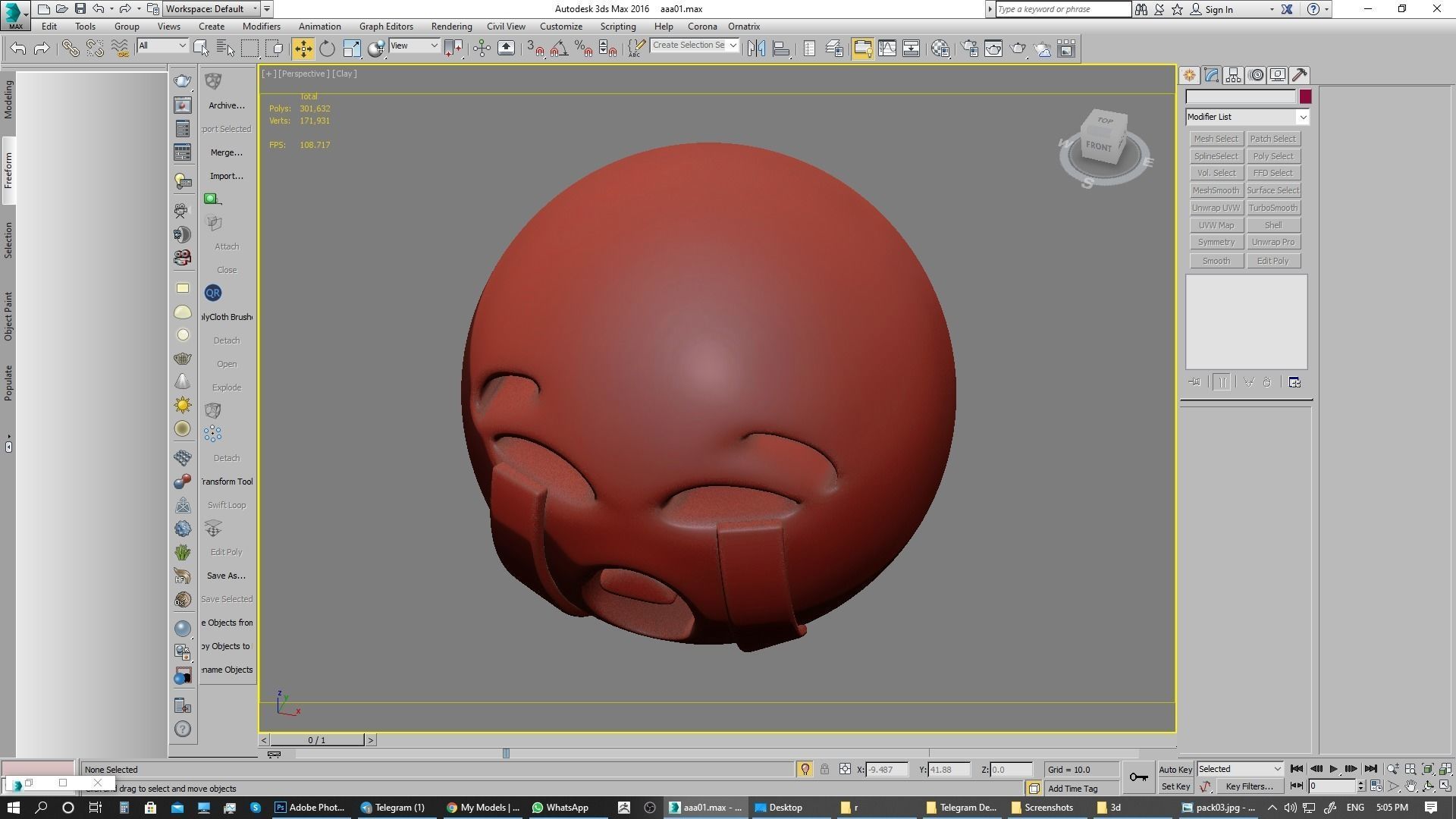Toggle Angle Snap on
This screenshot has height=819, width=1456.
[560, 49]
